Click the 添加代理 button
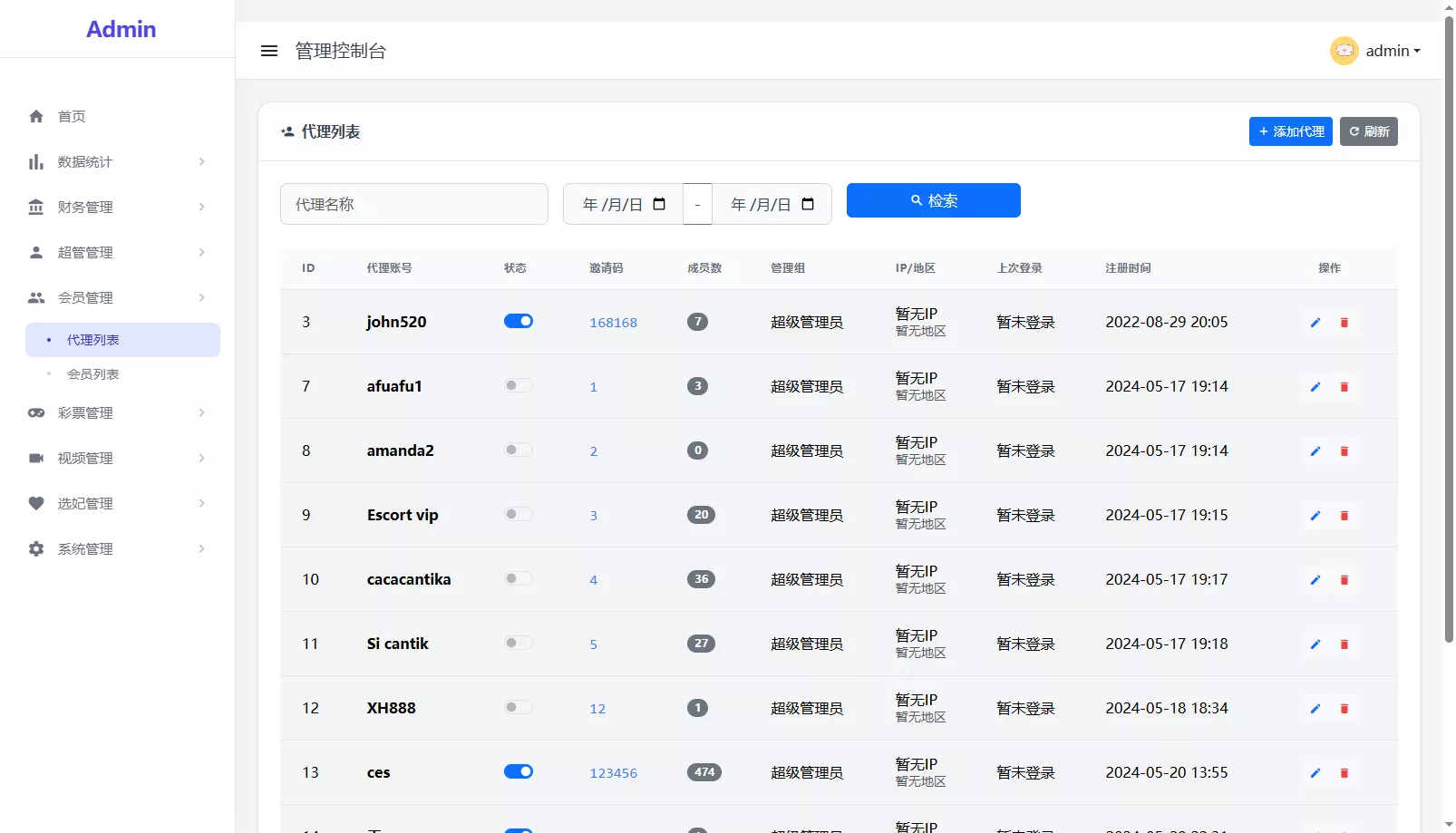The image size is (1456, 833). (1290, 131)
